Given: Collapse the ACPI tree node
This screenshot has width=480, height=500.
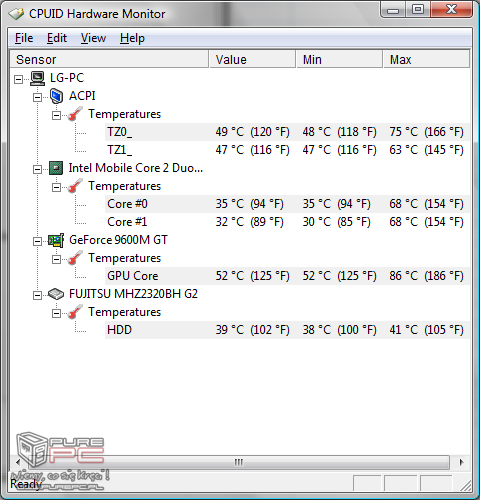Looking at the screenshot, I should (37, 97).
